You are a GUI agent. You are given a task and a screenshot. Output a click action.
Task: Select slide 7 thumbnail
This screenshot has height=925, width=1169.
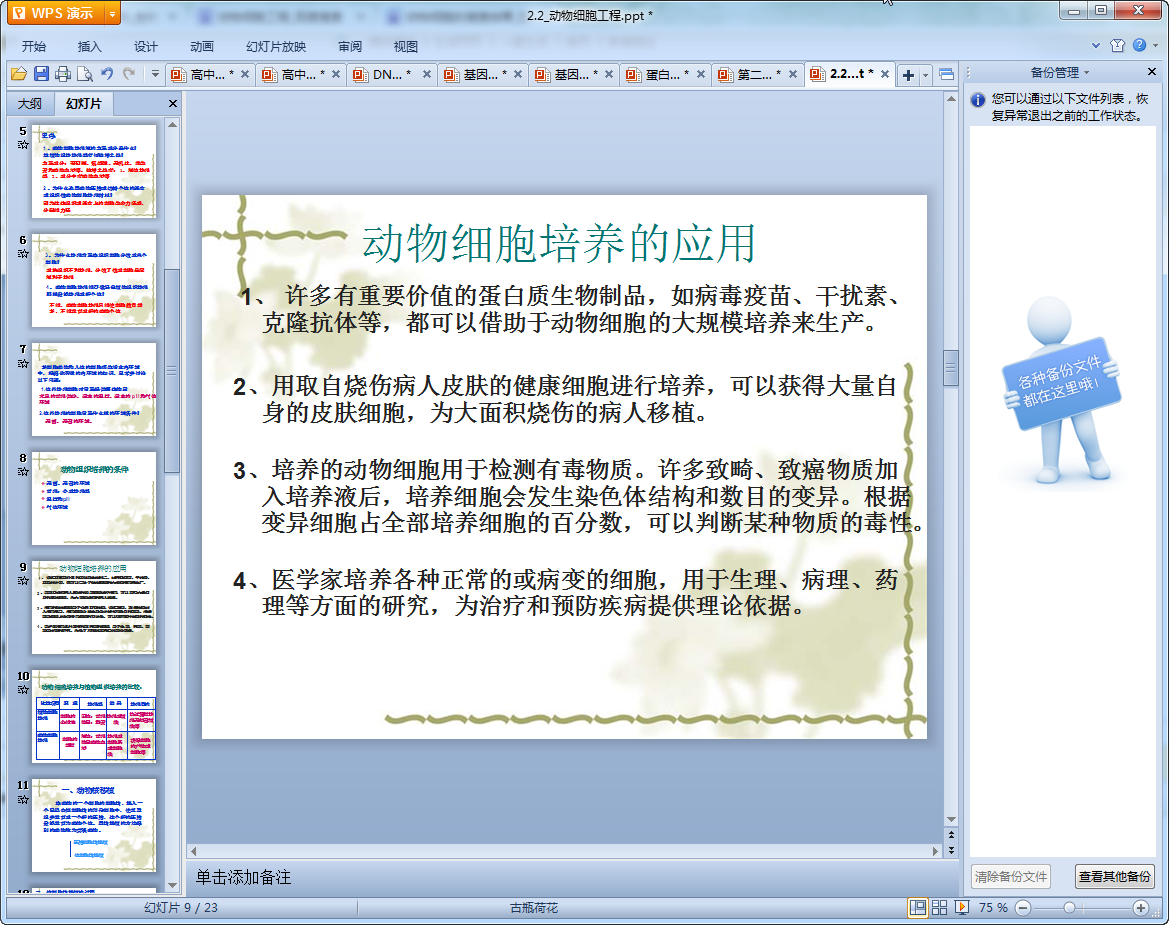pyautogui.click(x=94, y=389)
